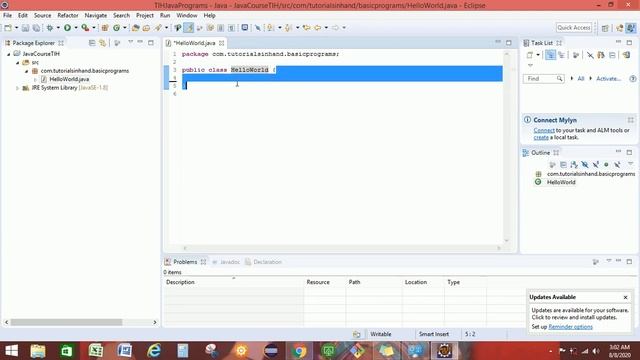Click the New Java Class icon

coord(117,28)
